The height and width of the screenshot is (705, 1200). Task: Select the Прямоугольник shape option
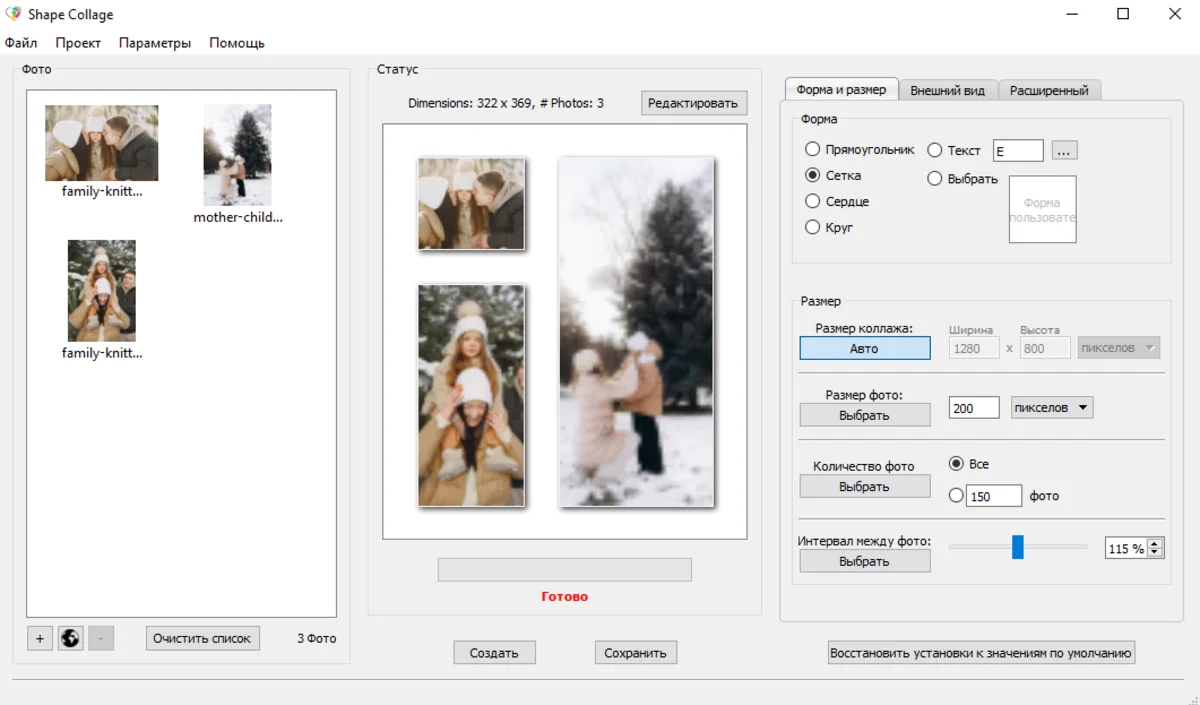pos(813,150)
